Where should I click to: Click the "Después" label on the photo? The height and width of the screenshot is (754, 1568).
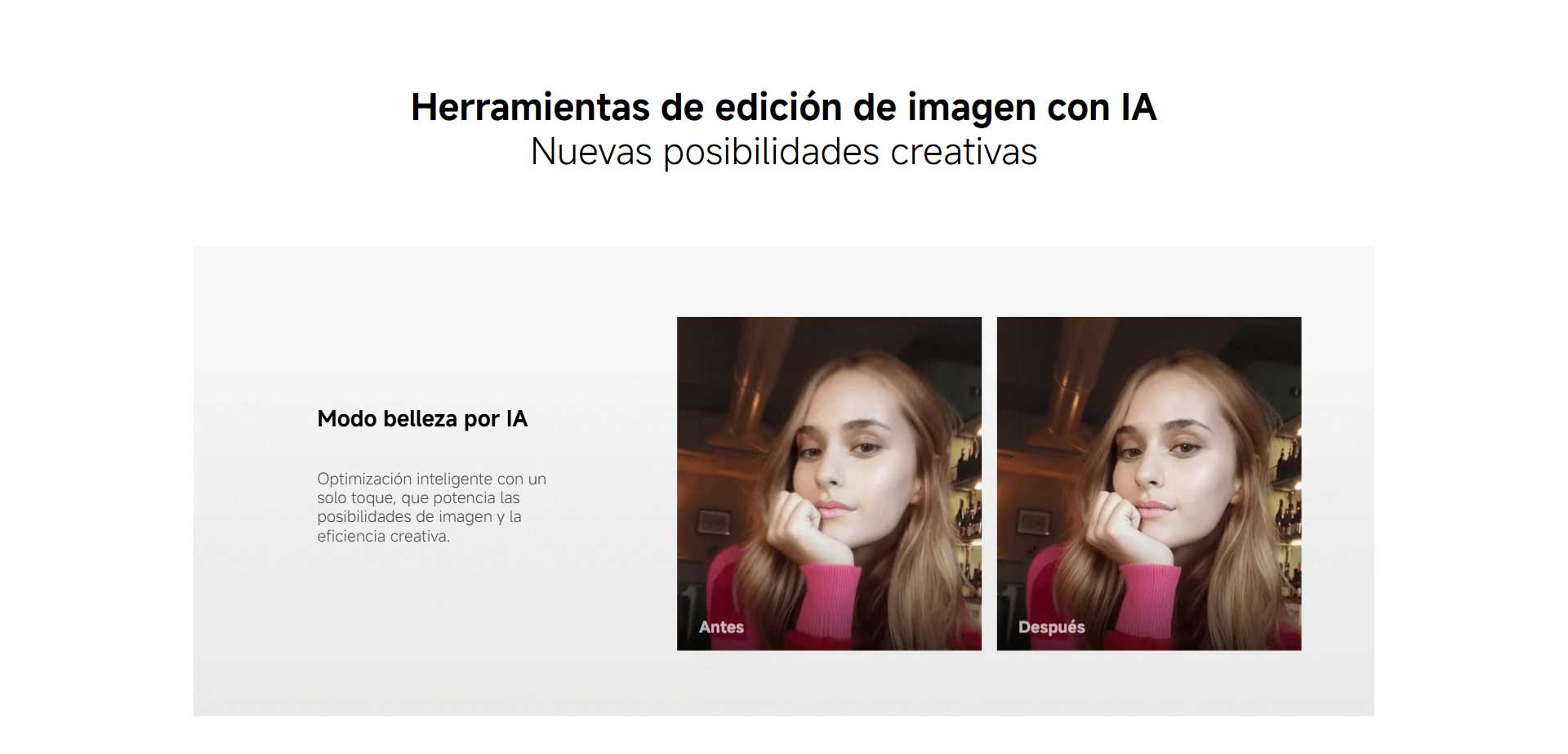click(1051, 627)
